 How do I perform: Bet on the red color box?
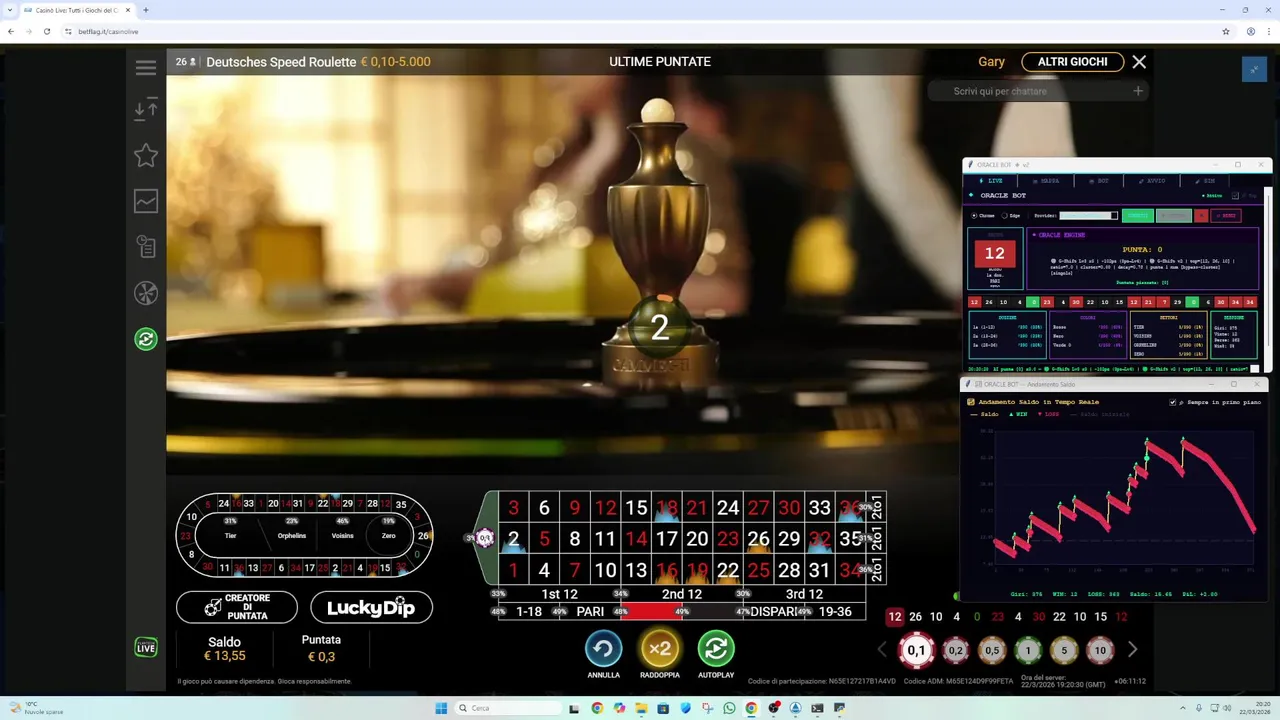point(651,612)
